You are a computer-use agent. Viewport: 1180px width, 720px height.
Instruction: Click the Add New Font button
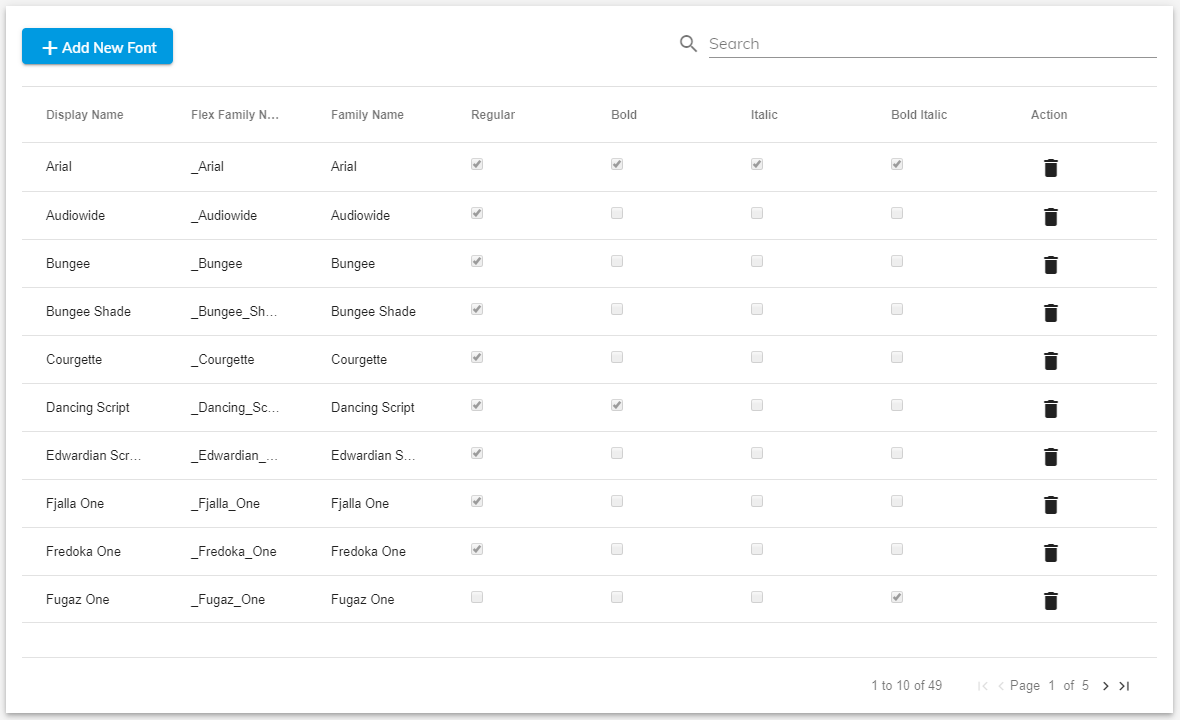97,47
